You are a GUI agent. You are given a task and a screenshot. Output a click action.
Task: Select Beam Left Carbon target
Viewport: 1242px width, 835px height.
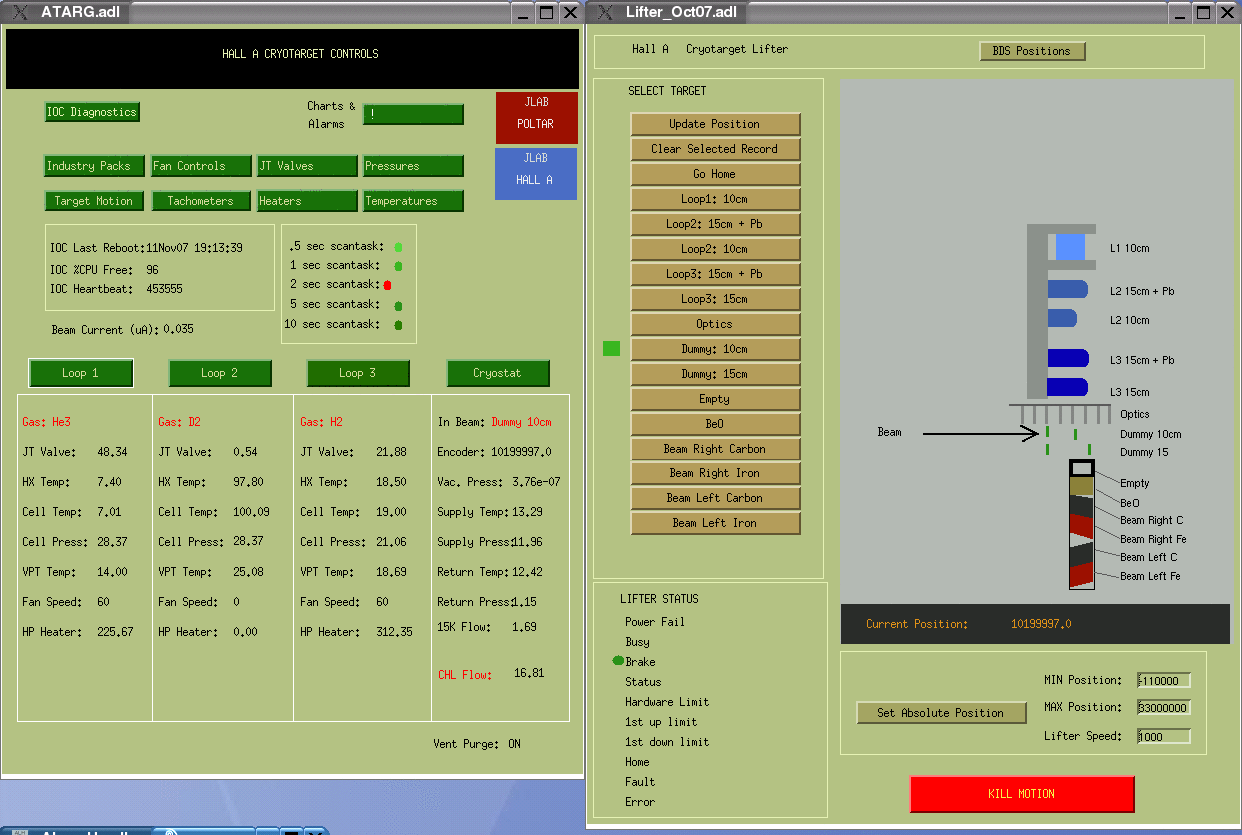[715, 498]
